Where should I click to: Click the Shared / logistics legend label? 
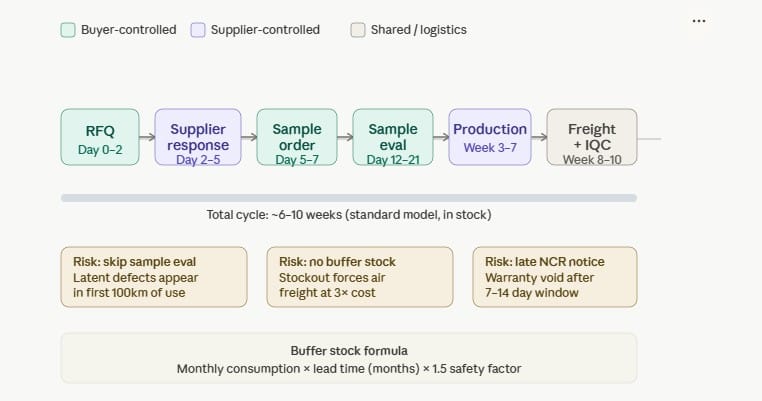[x=419, y=30]
